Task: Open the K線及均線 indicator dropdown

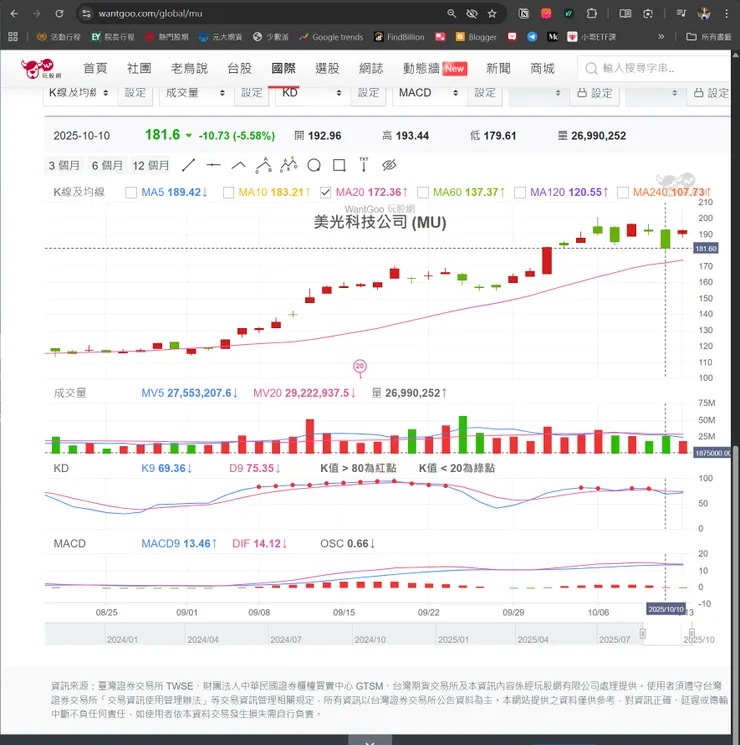Action: 79,93
